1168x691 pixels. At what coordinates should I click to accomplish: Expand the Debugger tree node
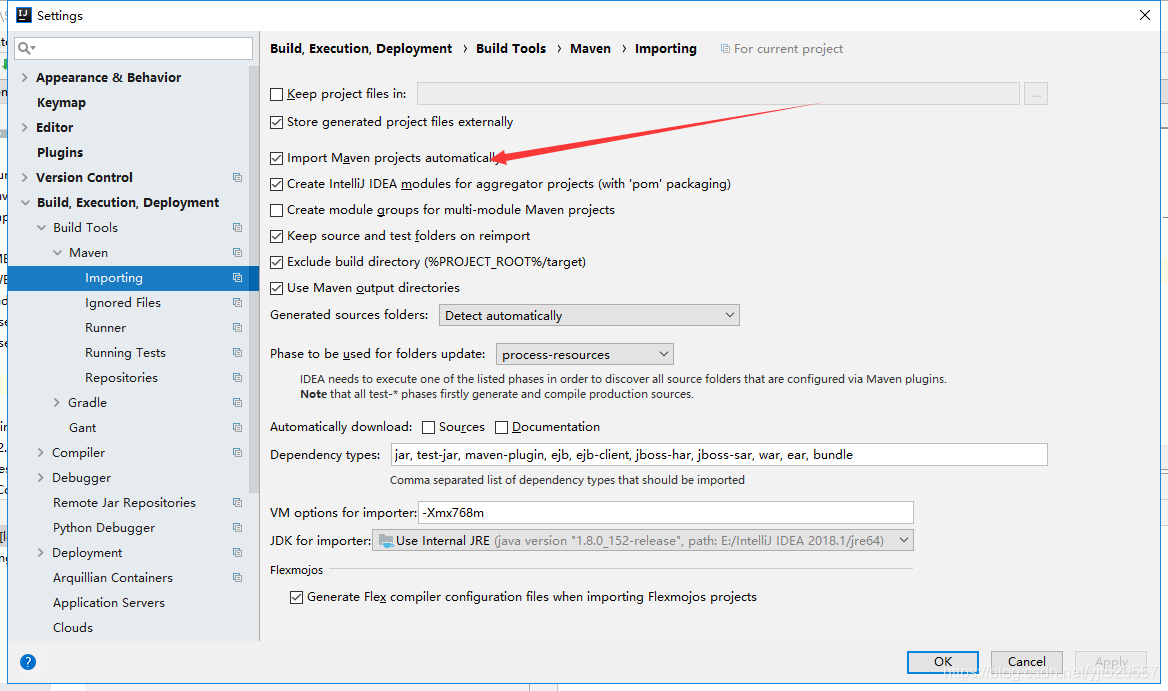pos(40,477)
